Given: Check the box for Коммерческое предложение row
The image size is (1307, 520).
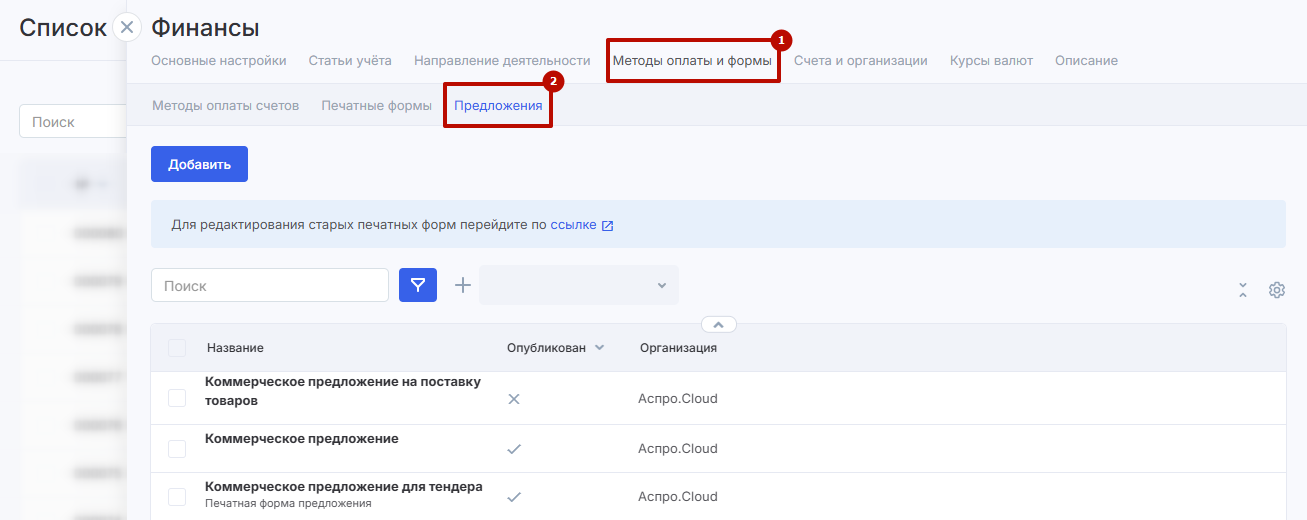Looking at the screenshot, I should pos(177,449).
